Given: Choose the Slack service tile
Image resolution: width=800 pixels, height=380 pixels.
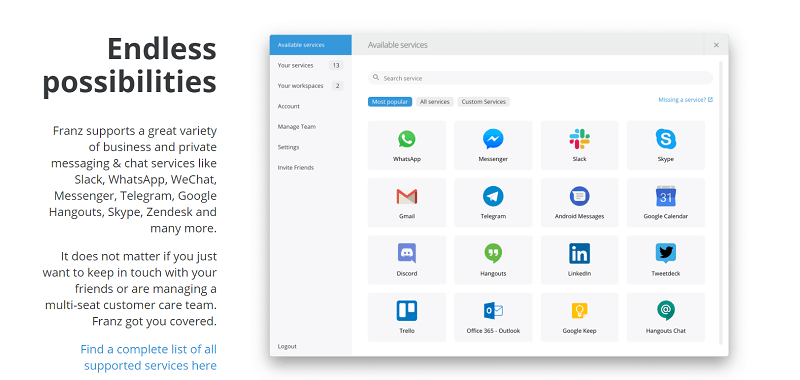Looking at the screenshot, I should [x=579, y=145].
